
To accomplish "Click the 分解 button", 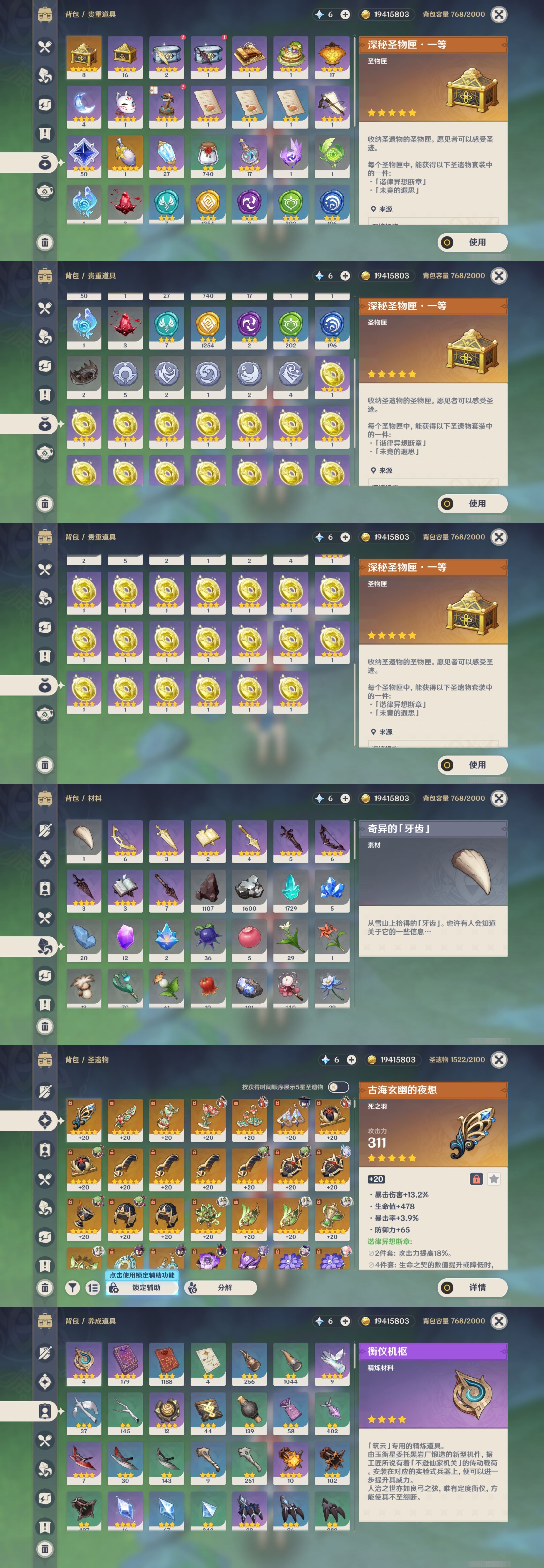I will [220, 1287].
